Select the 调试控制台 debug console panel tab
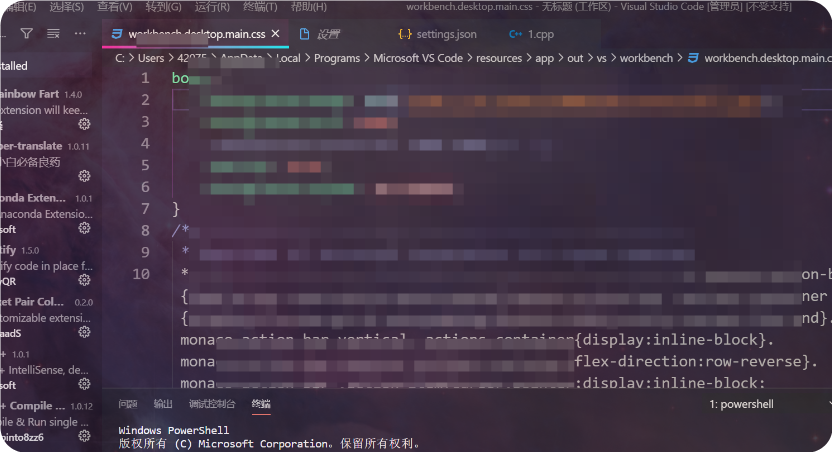This screenshot has width=832, height=452. pyautogui.click(x=212, y=404)
